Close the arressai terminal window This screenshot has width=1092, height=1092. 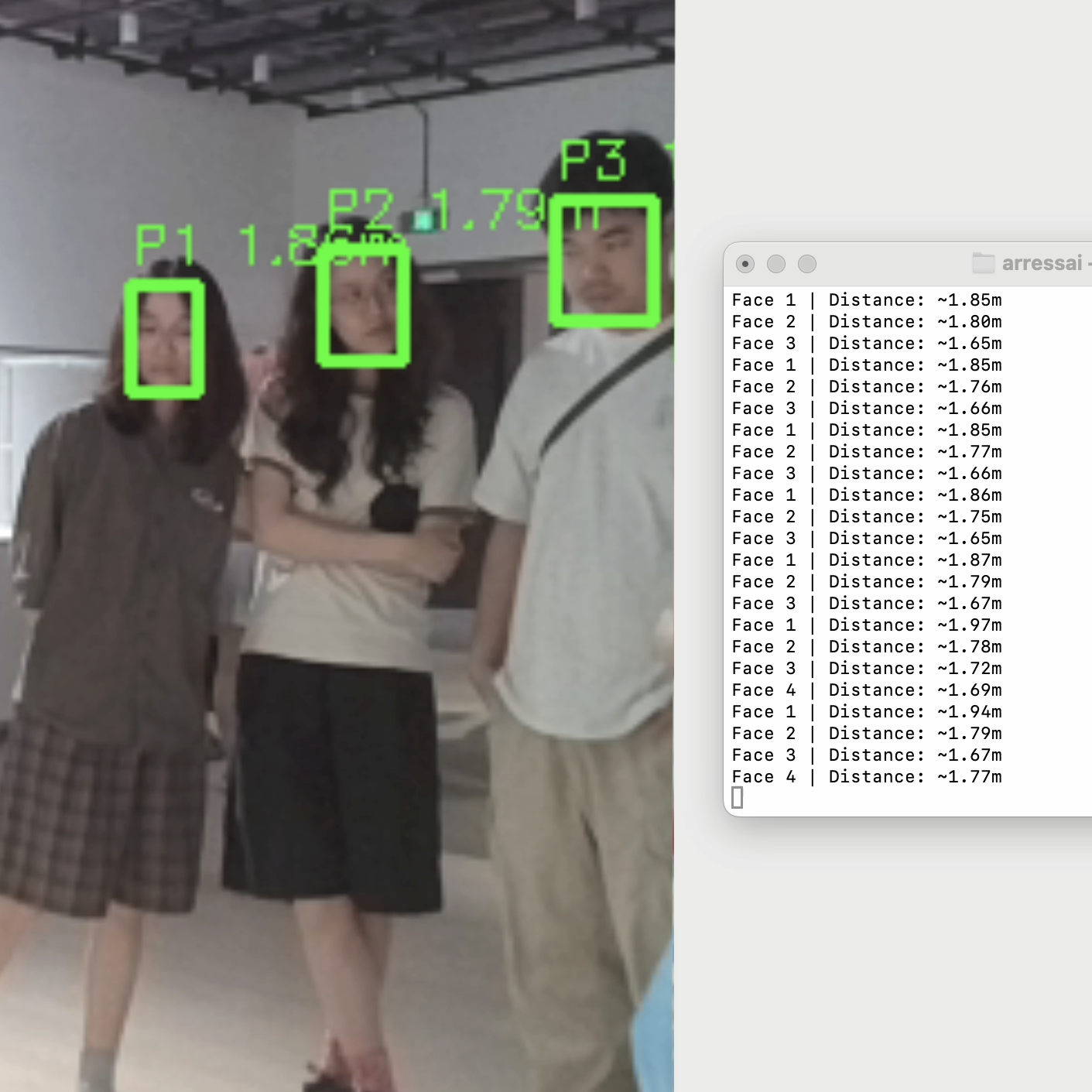tap(745, 264)
